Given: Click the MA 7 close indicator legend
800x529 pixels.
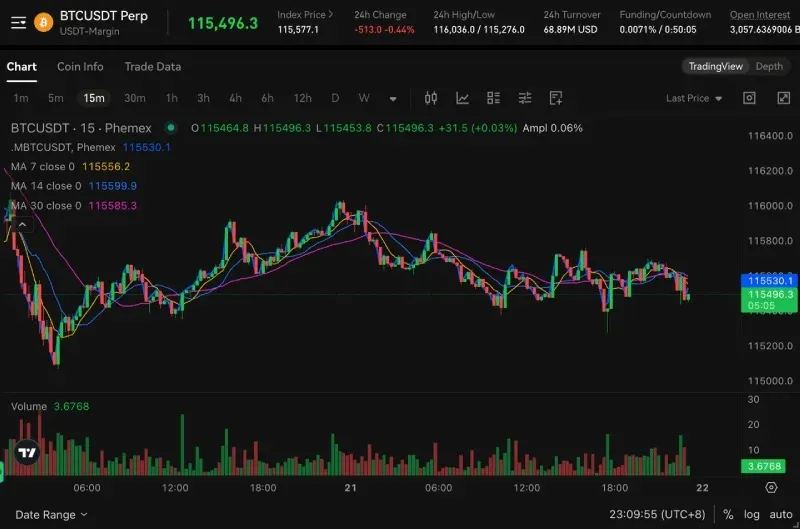Looking at the screenshot, I should [70, 167].
